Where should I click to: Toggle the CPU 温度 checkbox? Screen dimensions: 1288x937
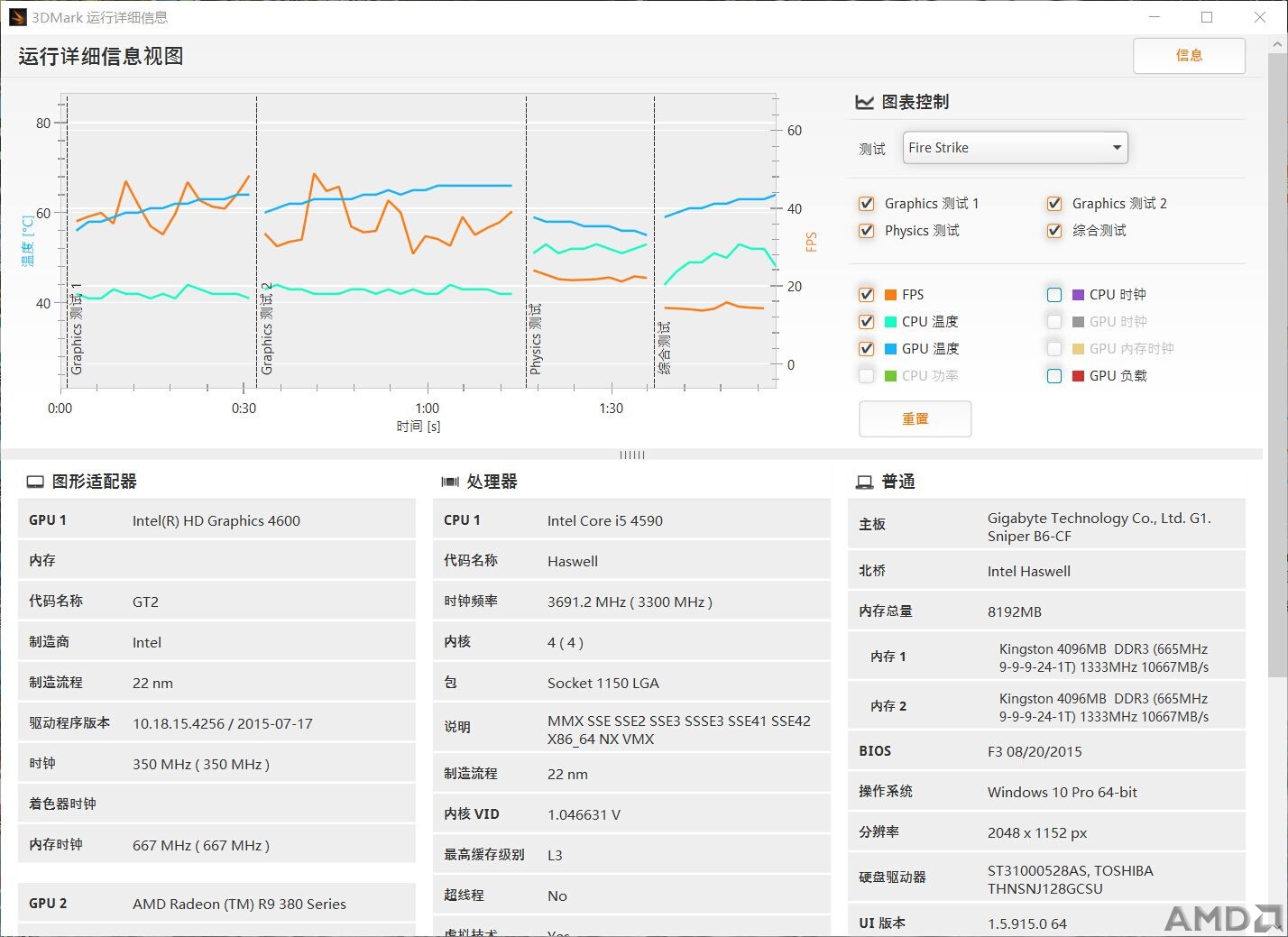(867, 322)
